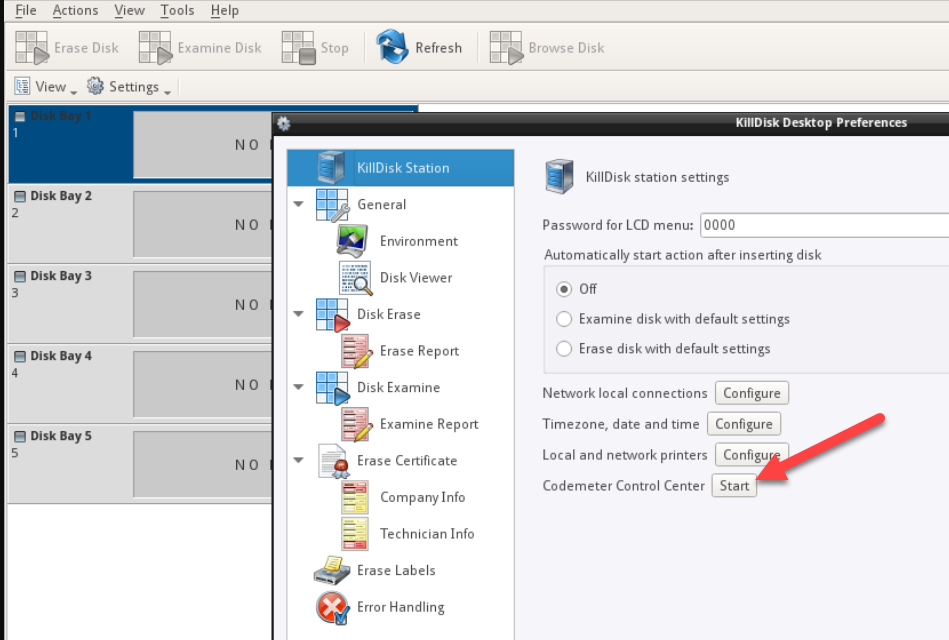Select the Environment monitor icon
Viewport: 949px width, 640px height.
352,241
